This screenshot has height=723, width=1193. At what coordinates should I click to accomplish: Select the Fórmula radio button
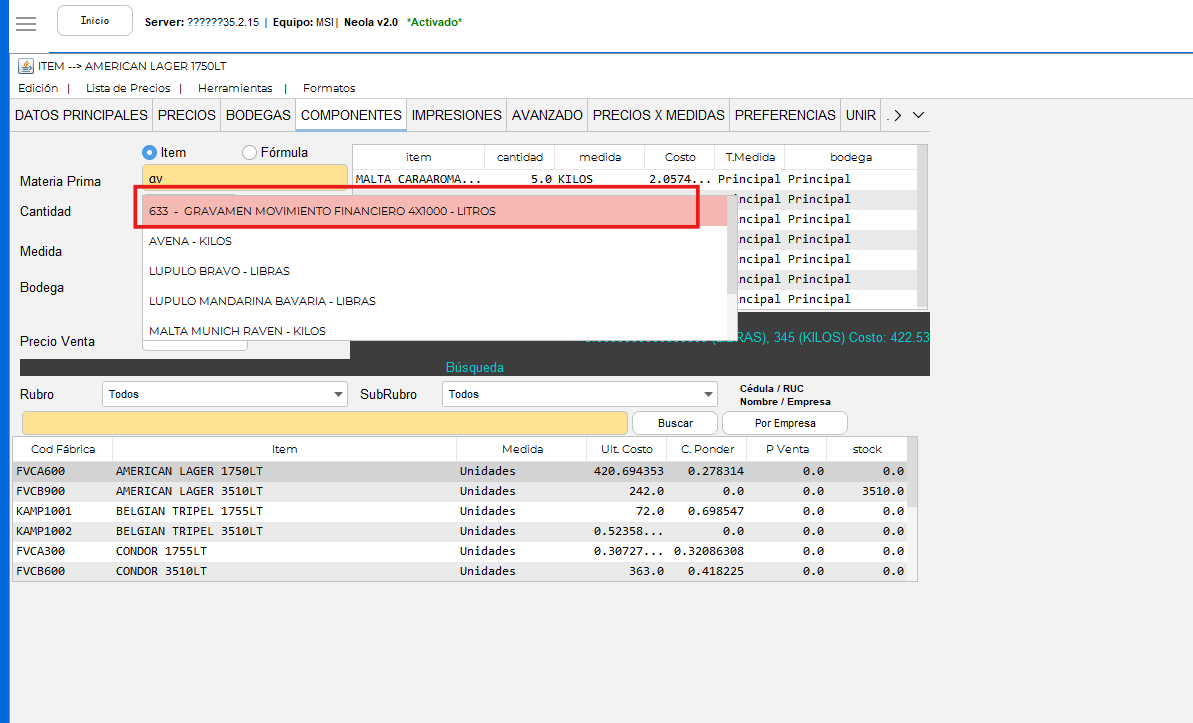coord(250,153)
